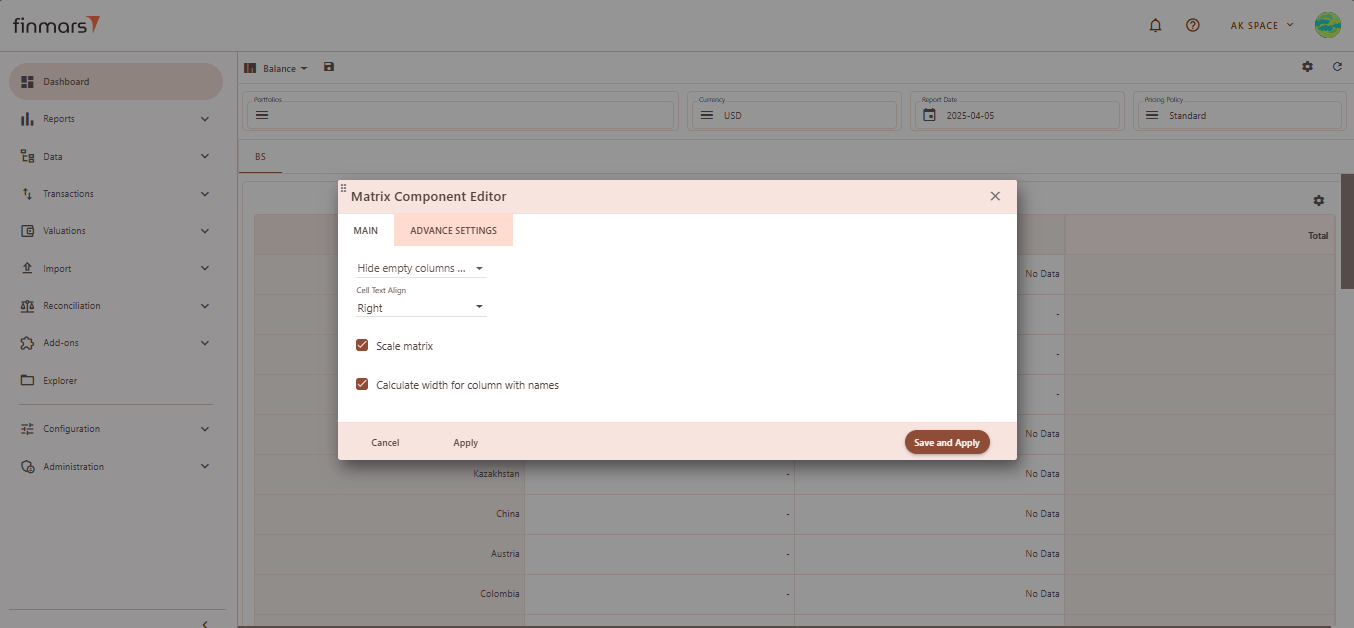Expand the AK SPACE workspace dropdown
Screen dimensions: 1354x628
(x=1261, y=25)
